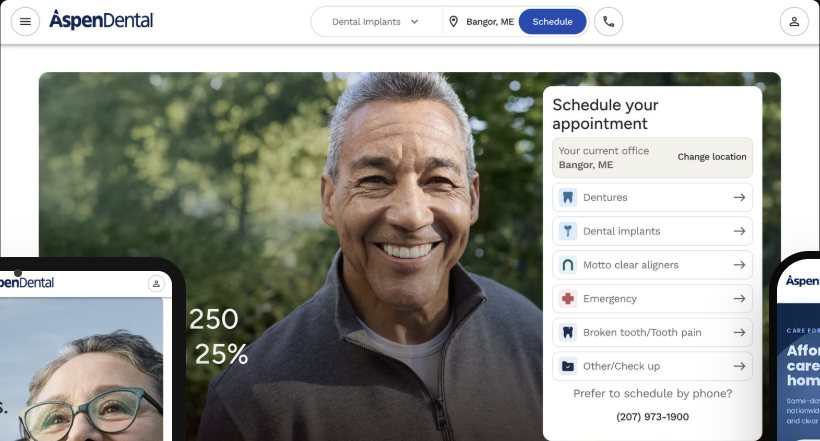Select the Other/Check up folder icon
This screenshot has width=820, height=441.
click(567, 366)
